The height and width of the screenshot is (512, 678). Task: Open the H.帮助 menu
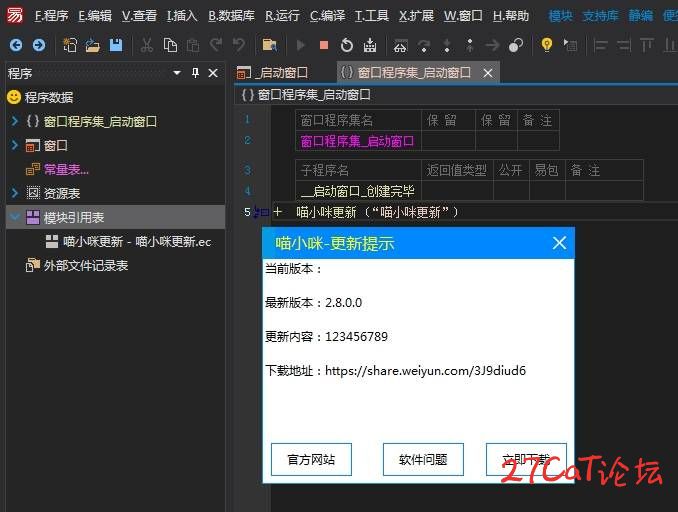point(511,16)
